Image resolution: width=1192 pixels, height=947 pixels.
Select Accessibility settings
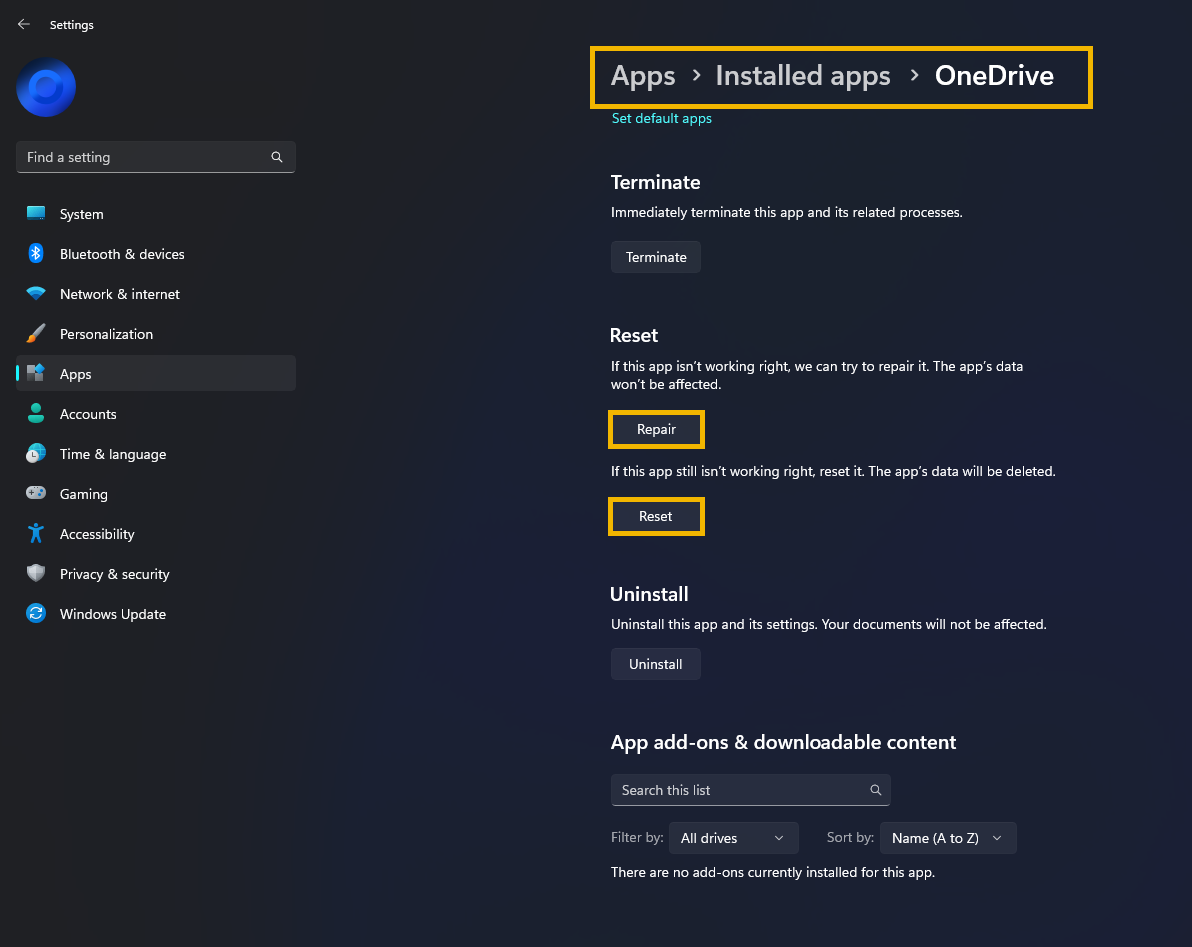156,534
